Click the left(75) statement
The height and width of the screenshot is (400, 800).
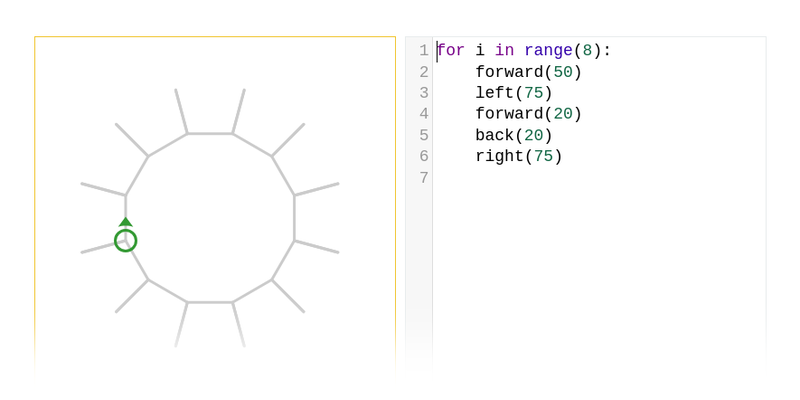tap(513, 93)
